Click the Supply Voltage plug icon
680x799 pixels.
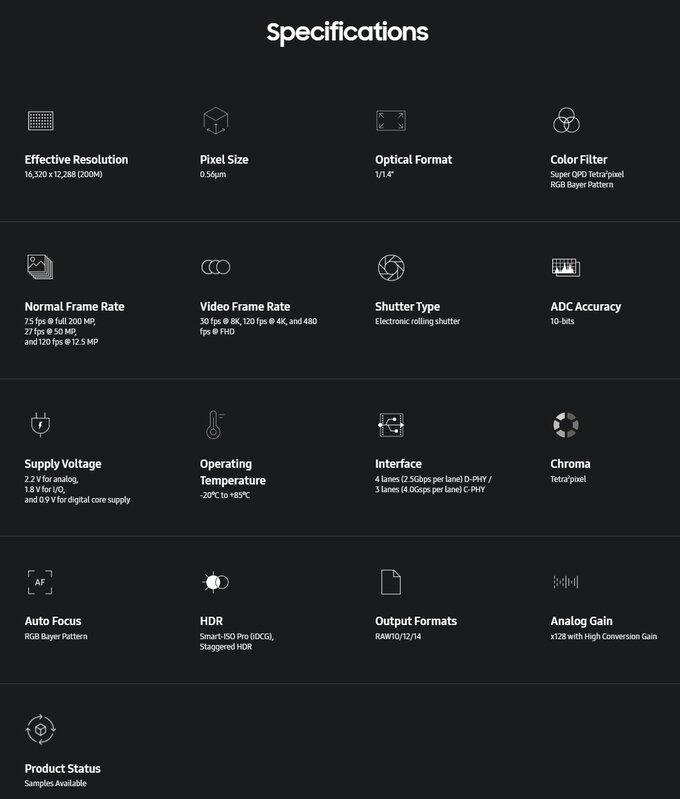40,424
